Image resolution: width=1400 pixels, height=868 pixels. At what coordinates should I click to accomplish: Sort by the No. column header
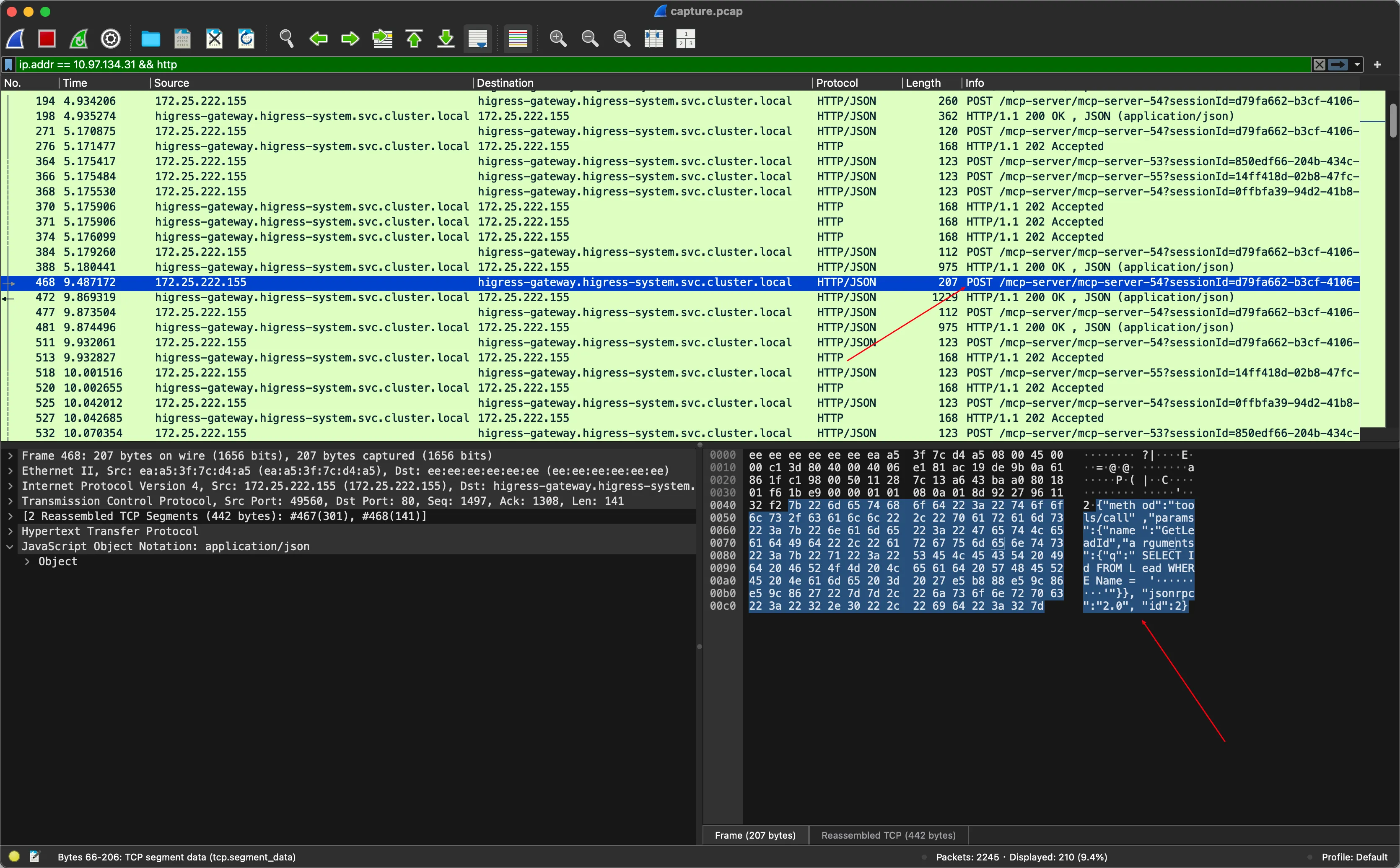tap(29, 83)
